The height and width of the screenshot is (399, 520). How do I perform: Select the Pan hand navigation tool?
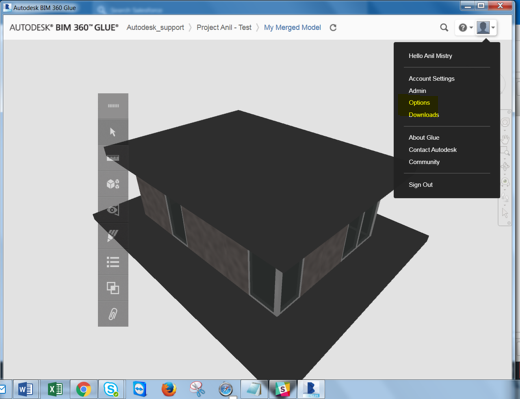505,139
